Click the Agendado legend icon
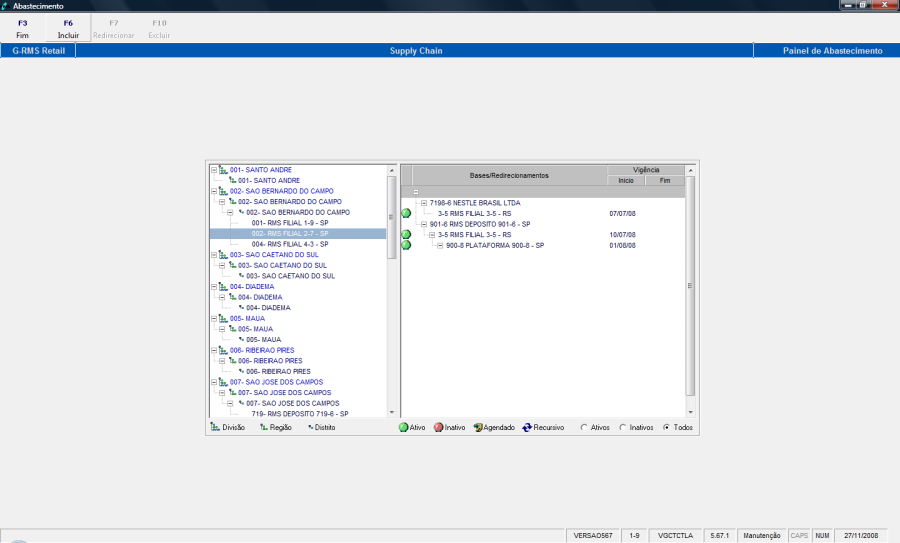The image size is (900, 543). (478, 428)
